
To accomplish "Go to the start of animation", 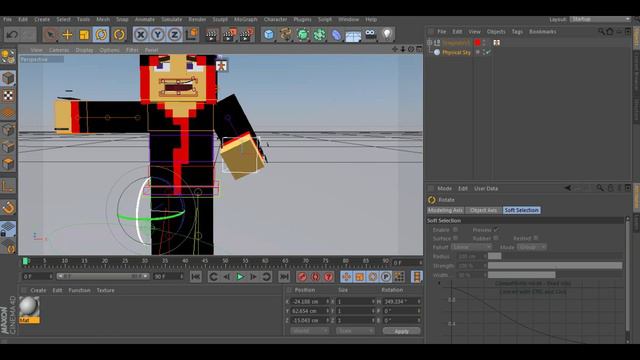I will coord(196,277).
